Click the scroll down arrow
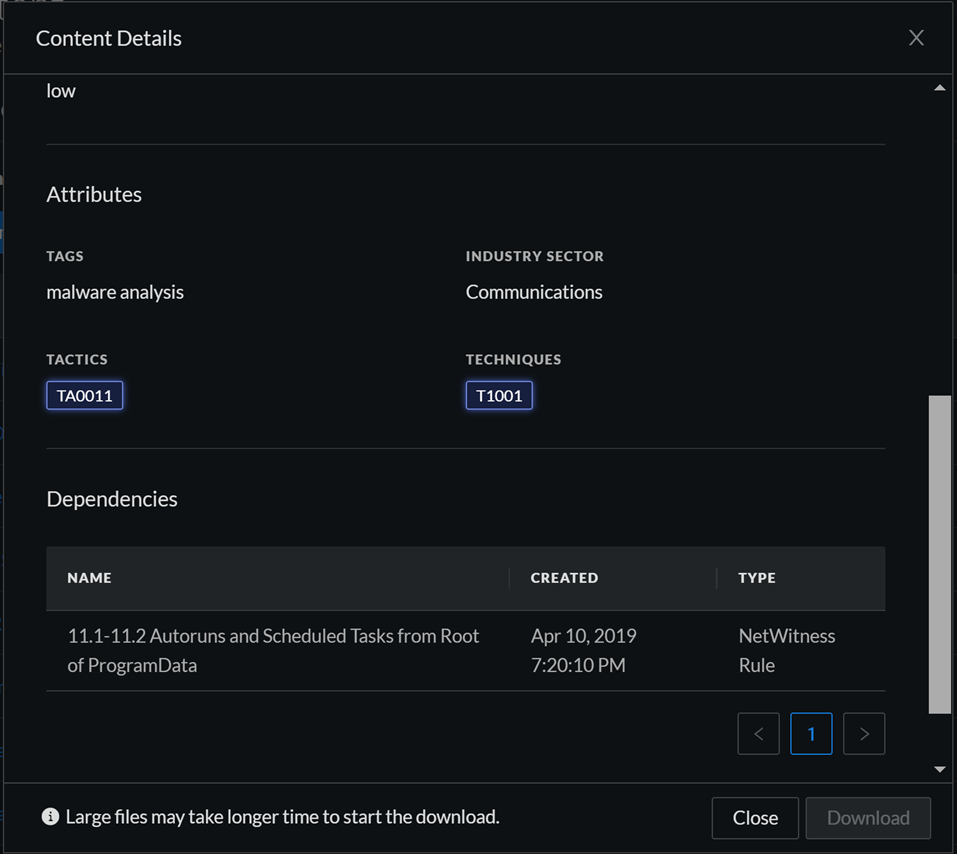 point(939,769)
